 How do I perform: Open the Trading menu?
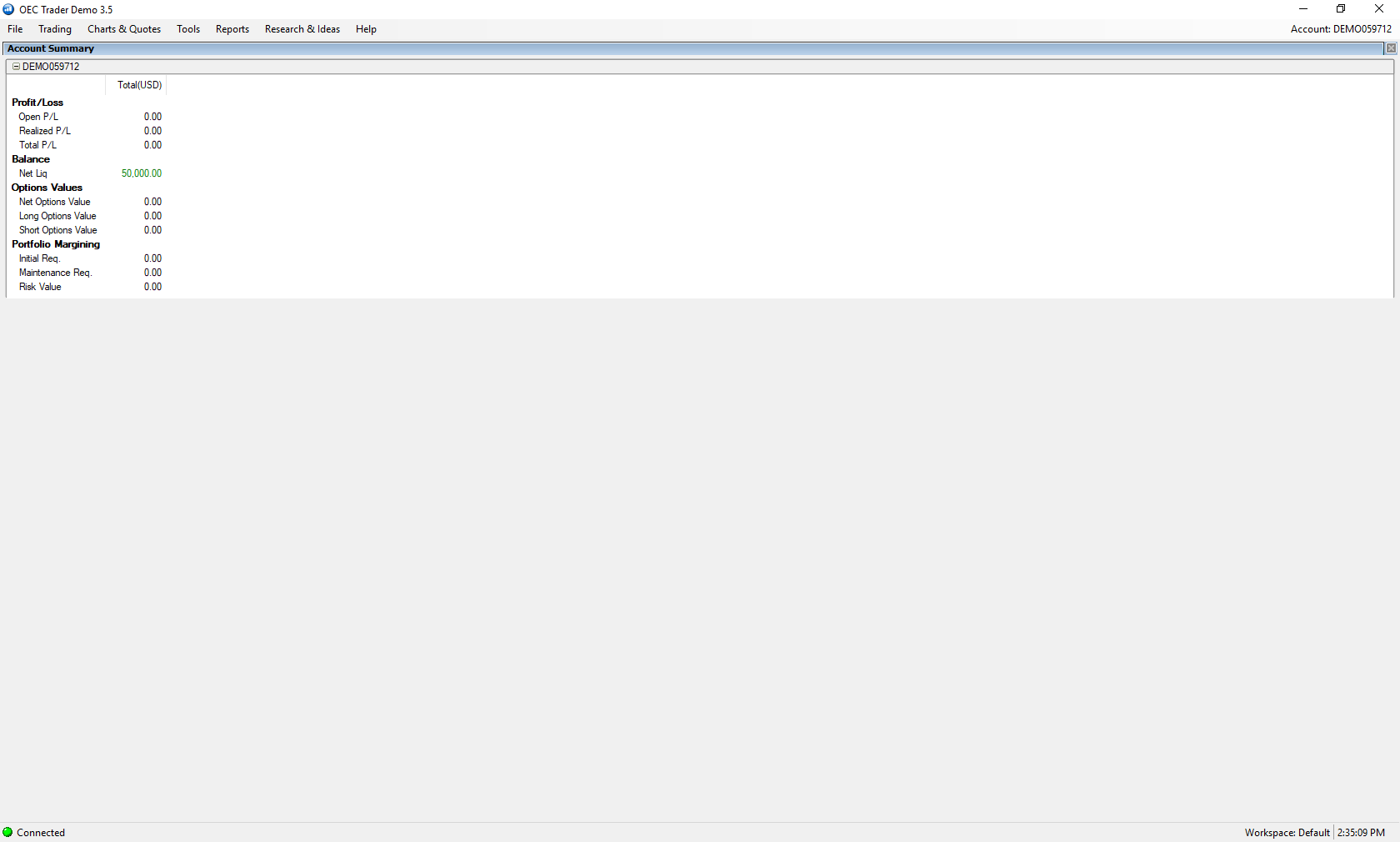click(55, 29)
